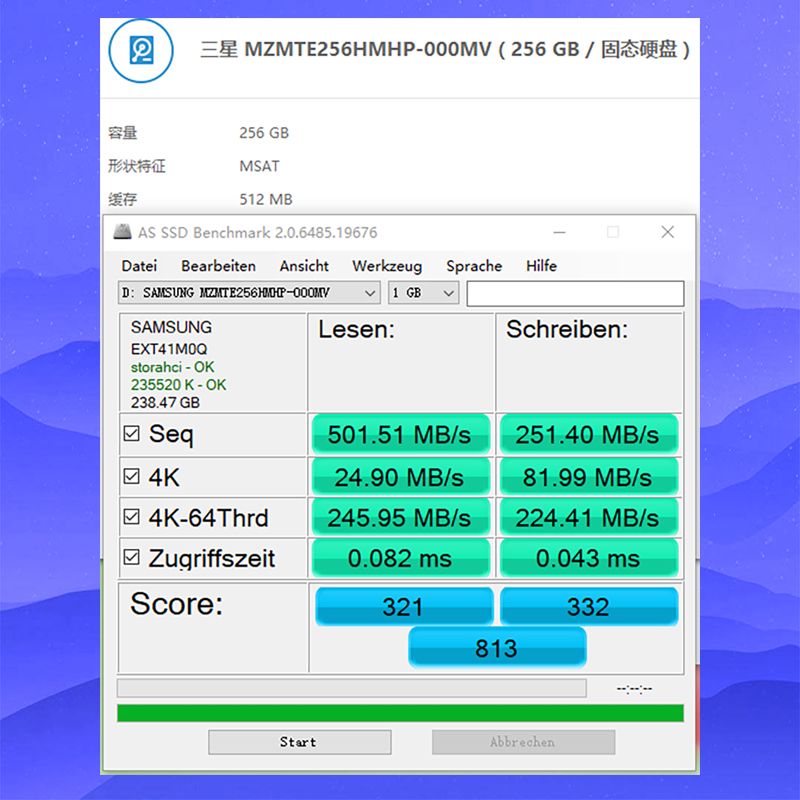Image resolution: width=800 pixels, height=800 pixels.
Task: Open the Werkzeug menu
Action: click(x=387, y=266)
